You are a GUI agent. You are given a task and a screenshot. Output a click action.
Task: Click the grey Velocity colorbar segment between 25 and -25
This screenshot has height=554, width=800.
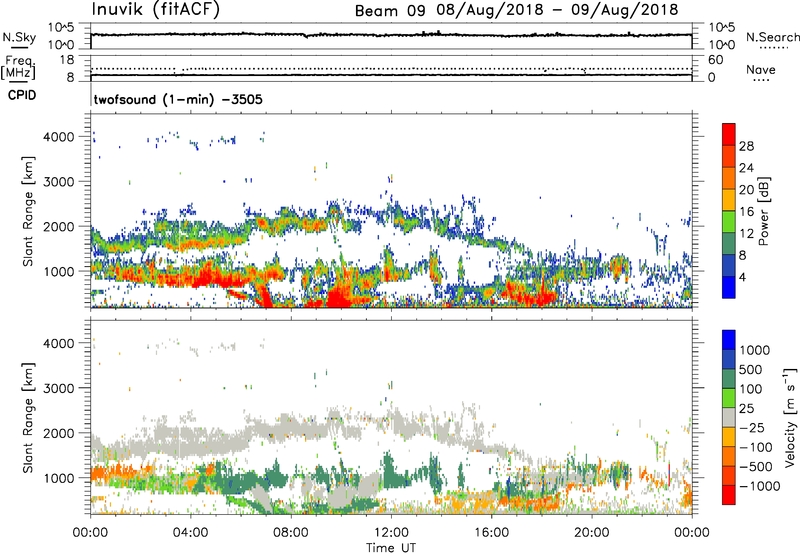(729, 417)
